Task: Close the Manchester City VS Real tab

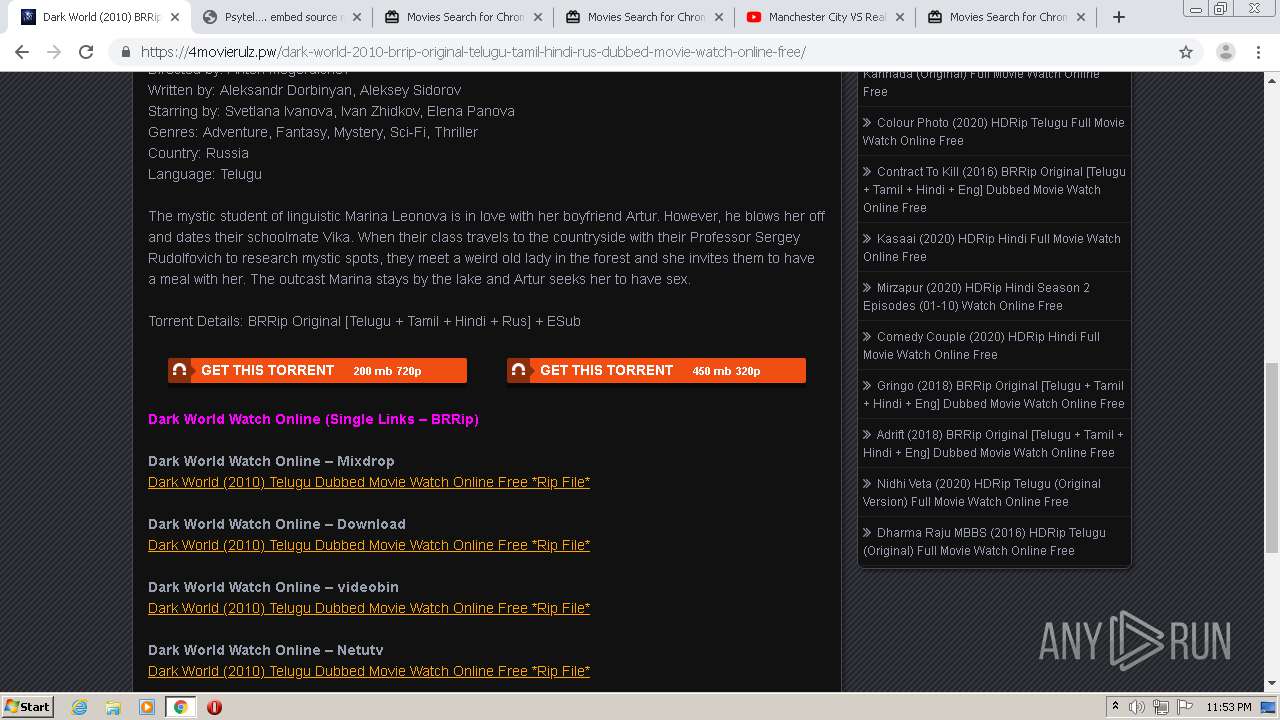Action: (x=901, y=17)
